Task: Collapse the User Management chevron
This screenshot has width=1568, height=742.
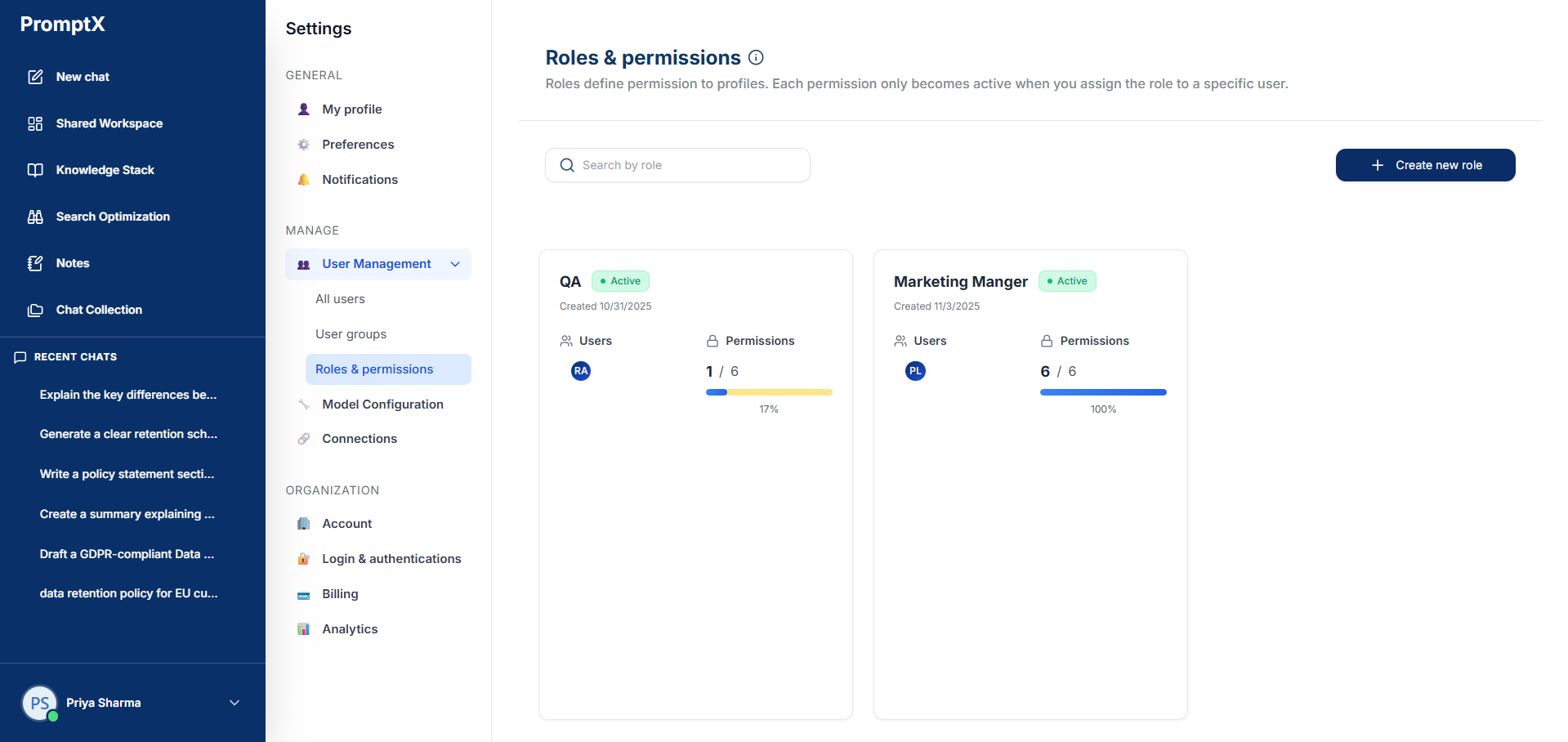Action: point(455,264)
